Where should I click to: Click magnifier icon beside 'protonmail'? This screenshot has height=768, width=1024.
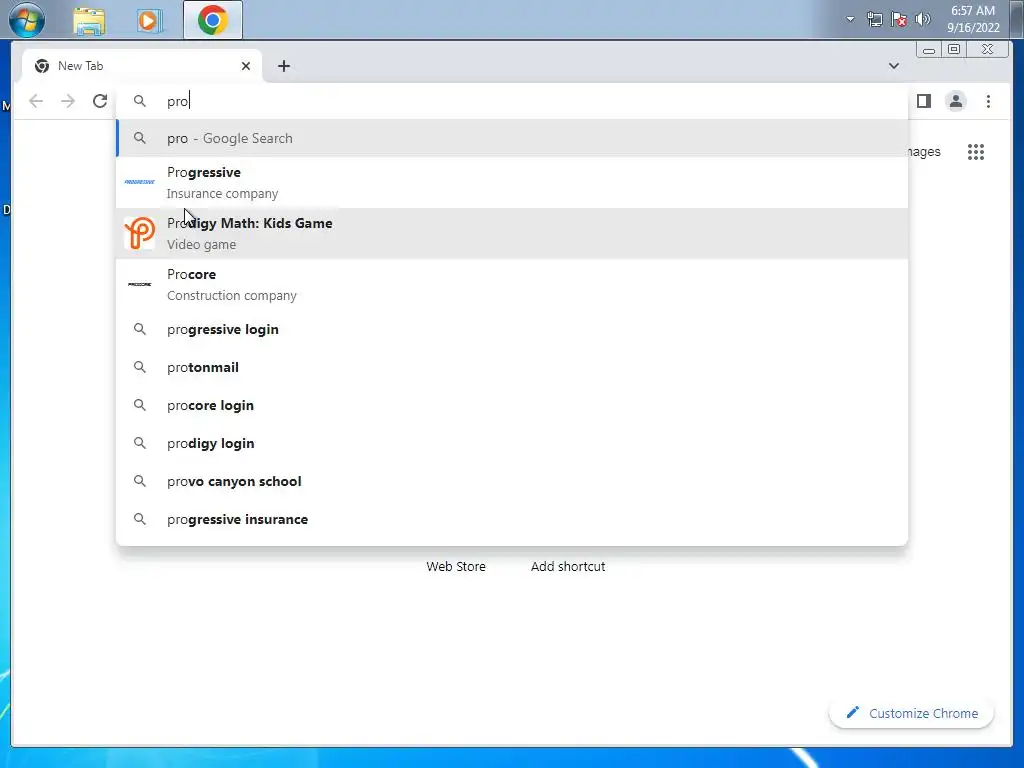(140, 367)
